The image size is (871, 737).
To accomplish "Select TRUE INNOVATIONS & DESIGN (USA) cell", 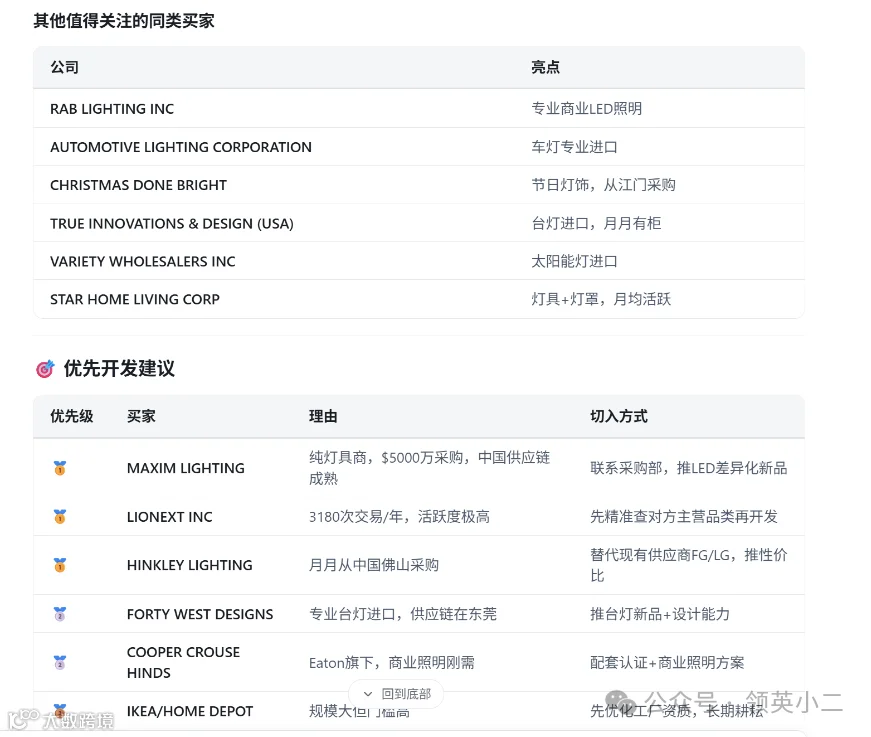I will click(x=172, y=223).
